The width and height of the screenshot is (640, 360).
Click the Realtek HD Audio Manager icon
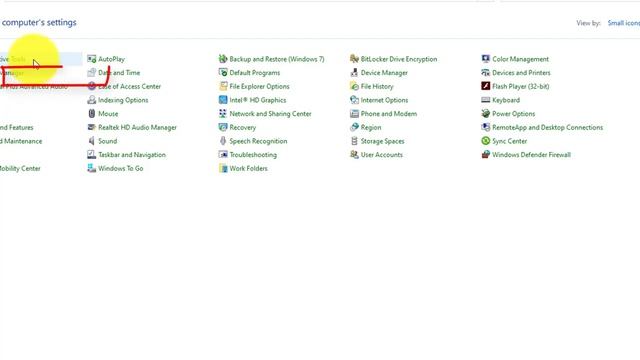tap(91, 127)
